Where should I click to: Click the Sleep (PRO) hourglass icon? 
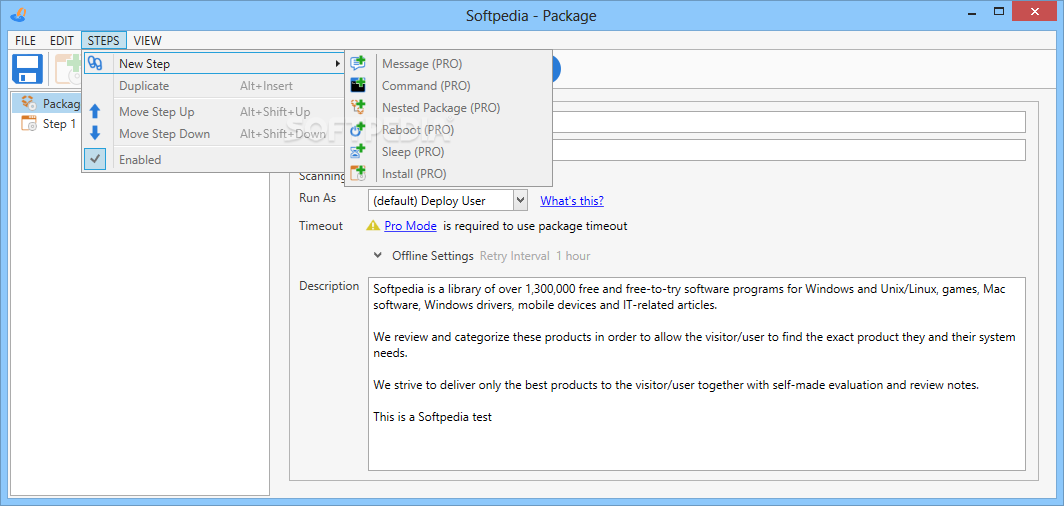pyautogui.click(x=358, y=151)
